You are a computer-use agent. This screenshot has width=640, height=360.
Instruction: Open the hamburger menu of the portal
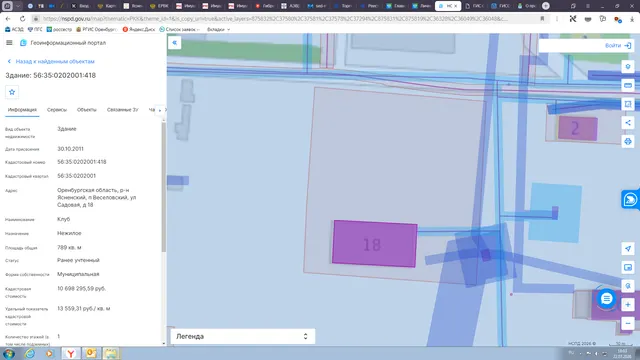[9, 42]
